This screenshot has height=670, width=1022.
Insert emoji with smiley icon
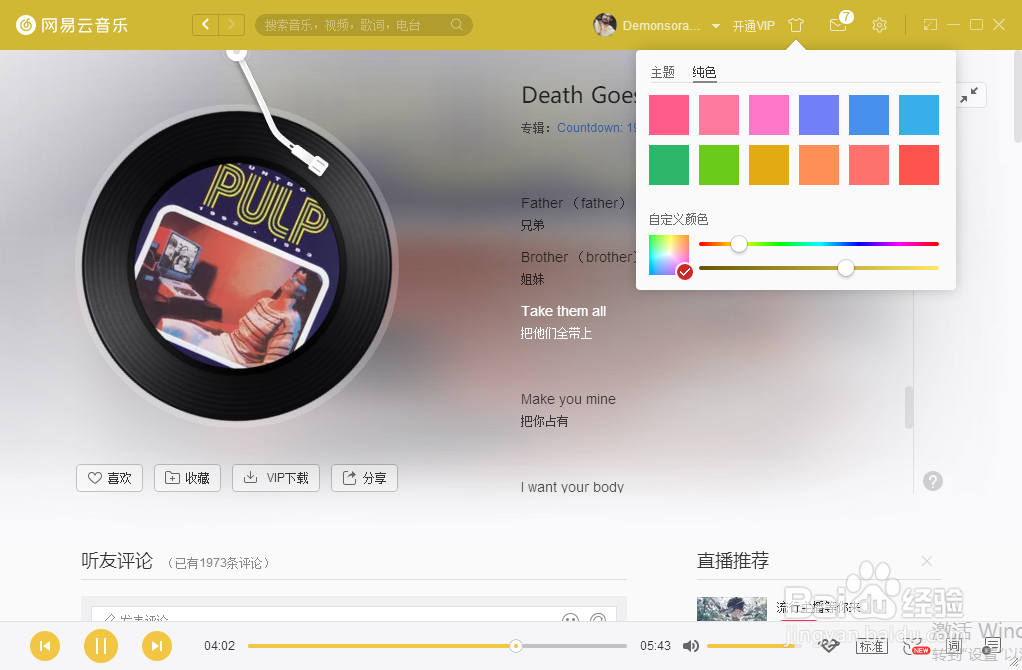[570, 617]
